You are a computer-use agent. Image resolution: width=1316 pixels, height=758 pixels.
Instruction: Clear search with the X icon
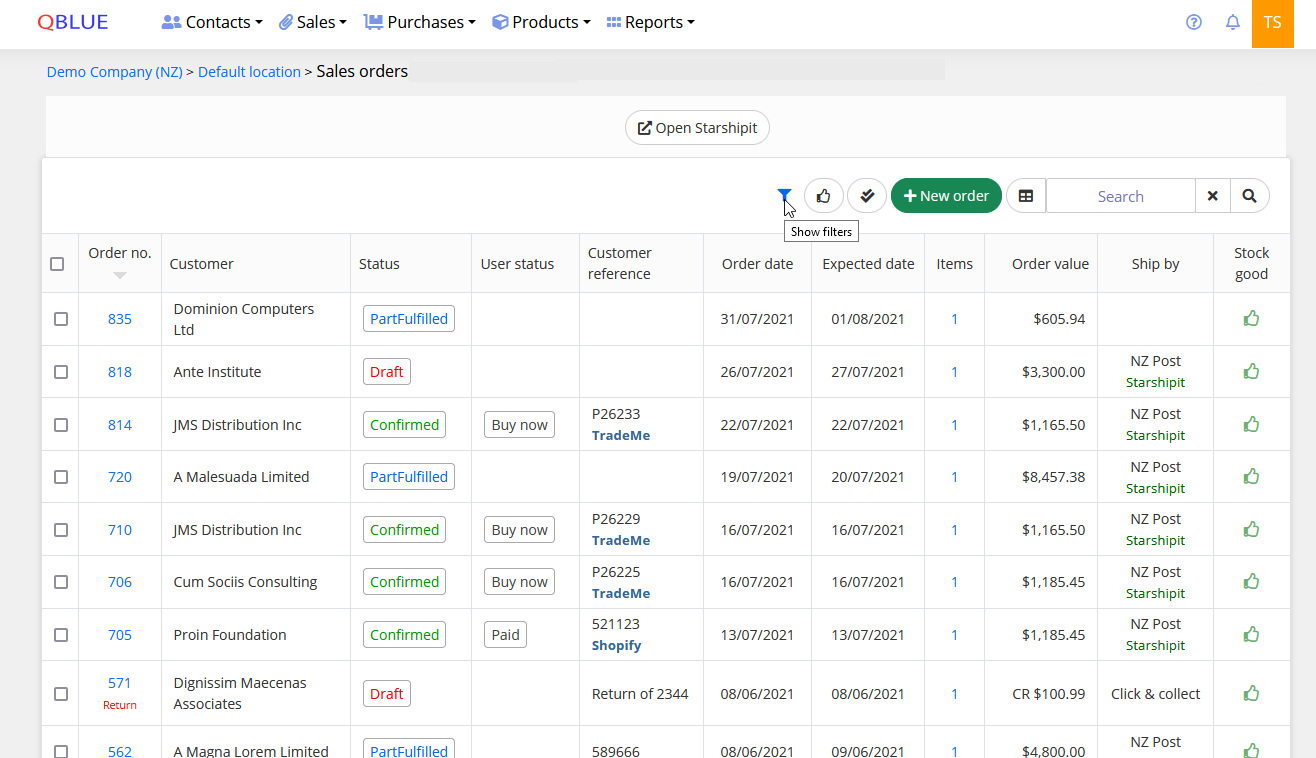click(1212, 196)
